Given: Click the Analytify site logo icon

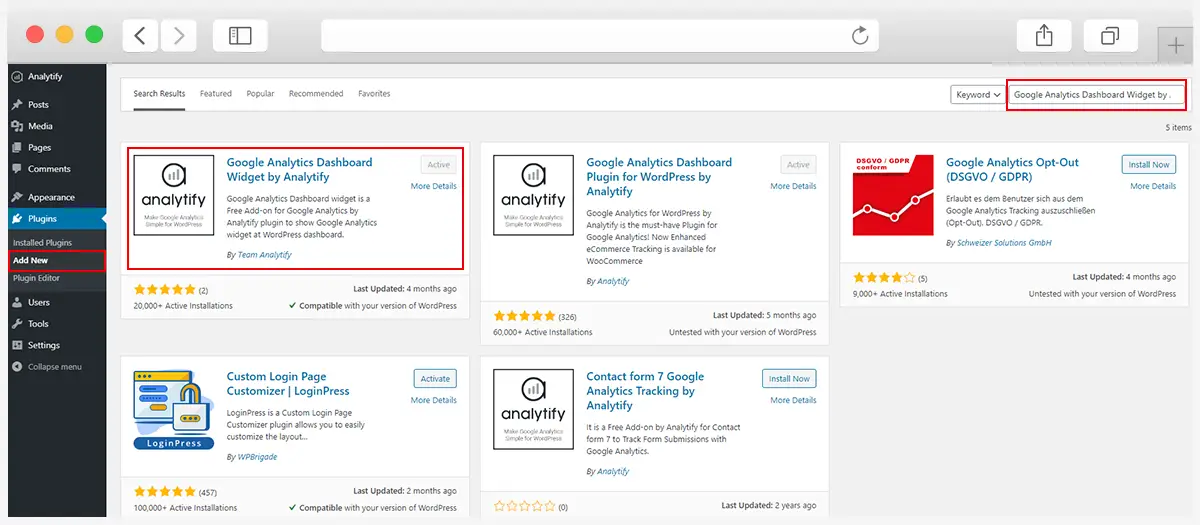Looking at the screenshot, I should [17, 76].
